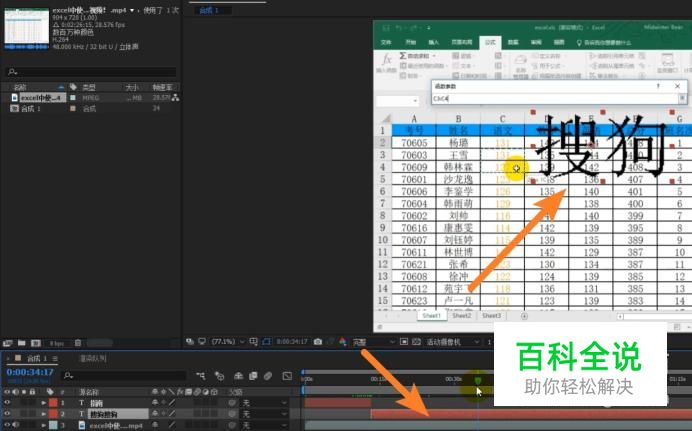Hide the mp4 video layer with its eye

coord(7,425)
